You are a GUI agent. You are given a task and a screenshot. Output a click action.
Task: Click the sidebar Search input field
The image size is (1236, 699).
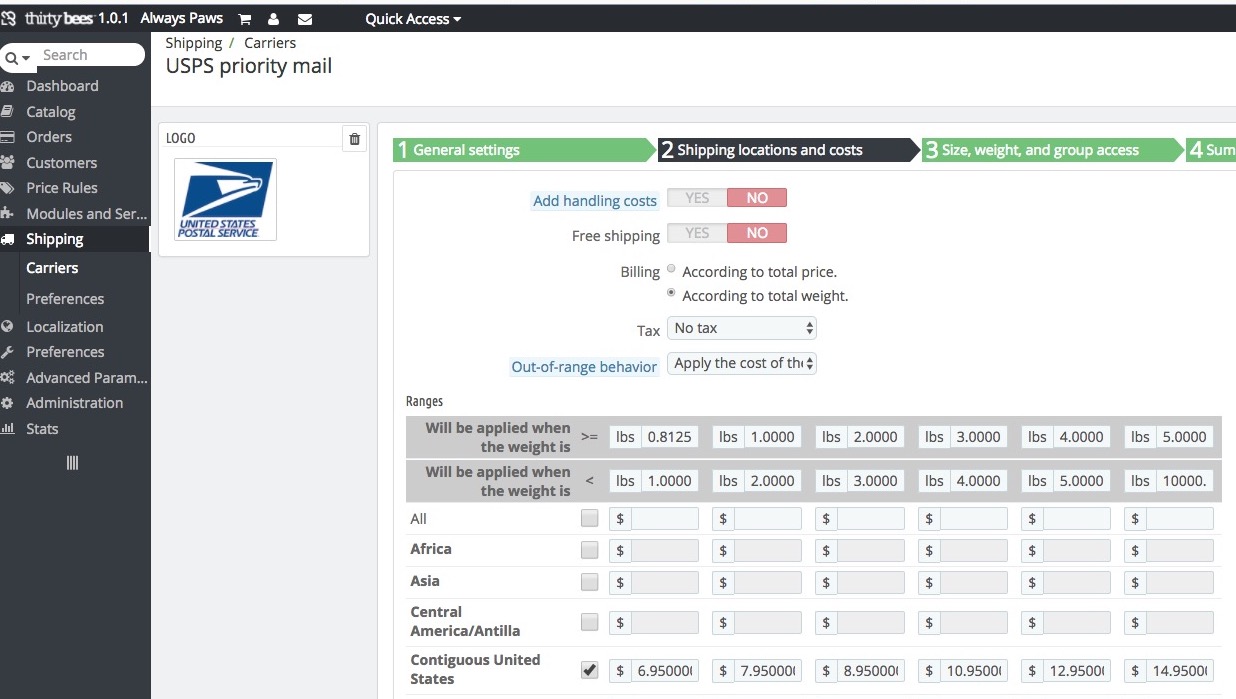coord(90,55)
